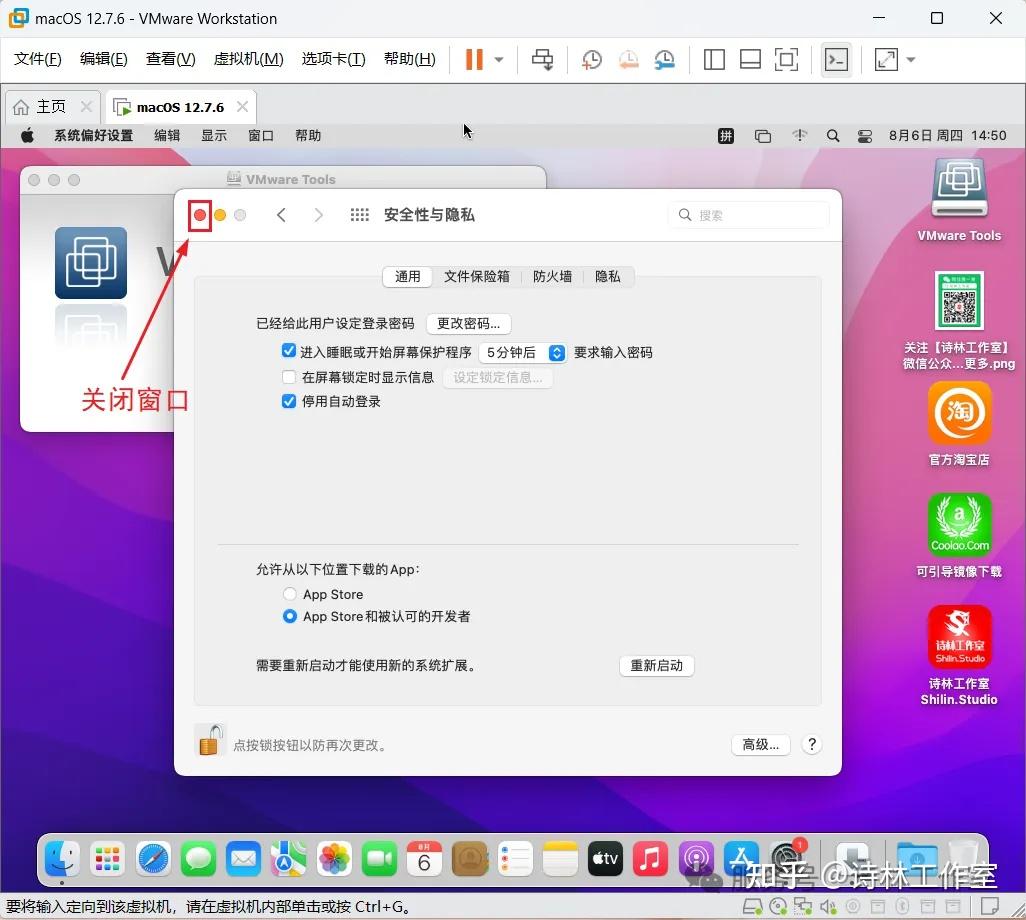The width and height of the screenshot is (1026, 920).
Task: Click the lock icon to prevent changes
Action: coord(209,741)
